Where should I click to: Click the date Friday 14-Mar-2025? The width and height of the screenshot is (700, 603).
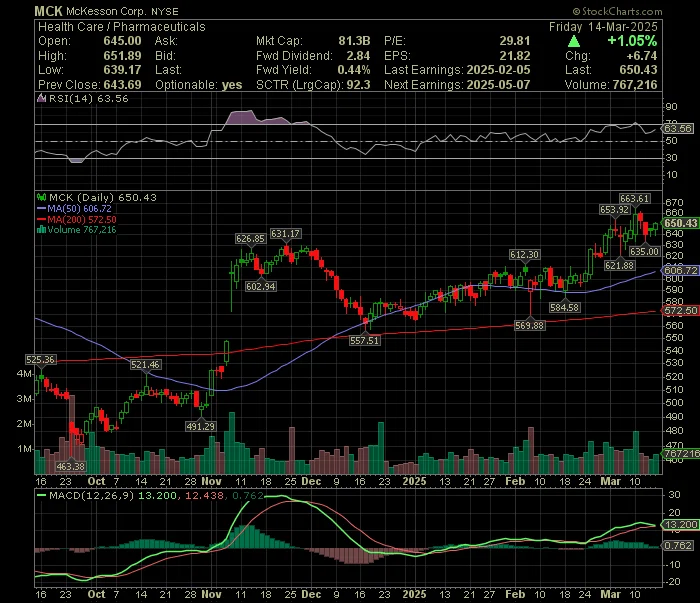click(x=603, y=27)
